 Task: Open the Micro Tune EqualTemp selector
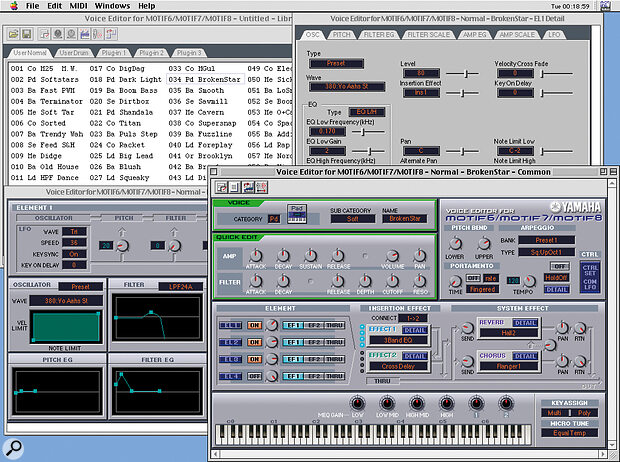pos(569,433)
